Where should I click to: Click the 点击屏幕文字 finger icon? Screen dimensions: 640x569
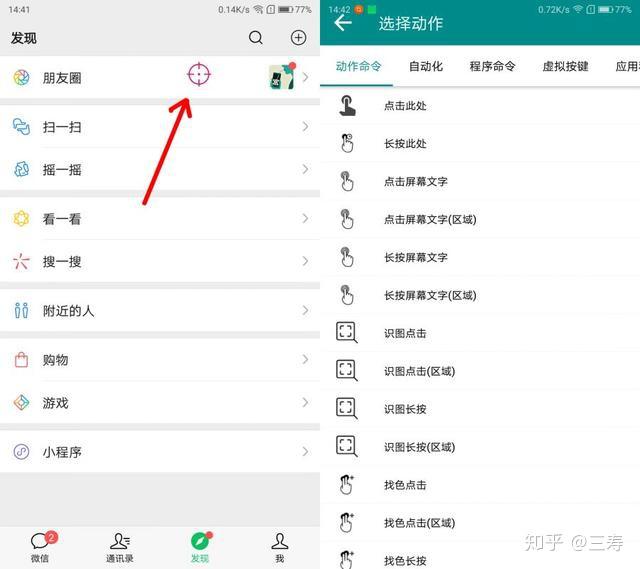point(347,181)
